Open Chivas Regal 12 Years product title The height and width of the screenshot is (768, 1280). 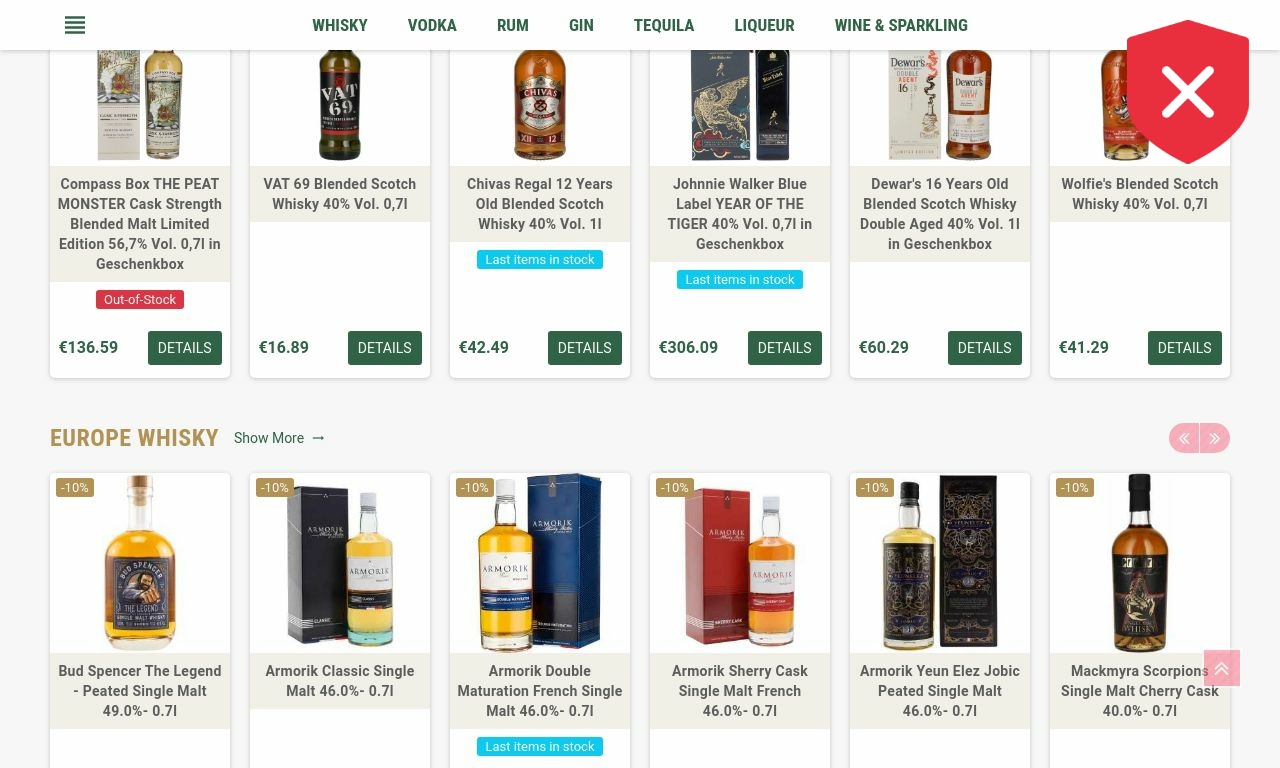point(540,204)
